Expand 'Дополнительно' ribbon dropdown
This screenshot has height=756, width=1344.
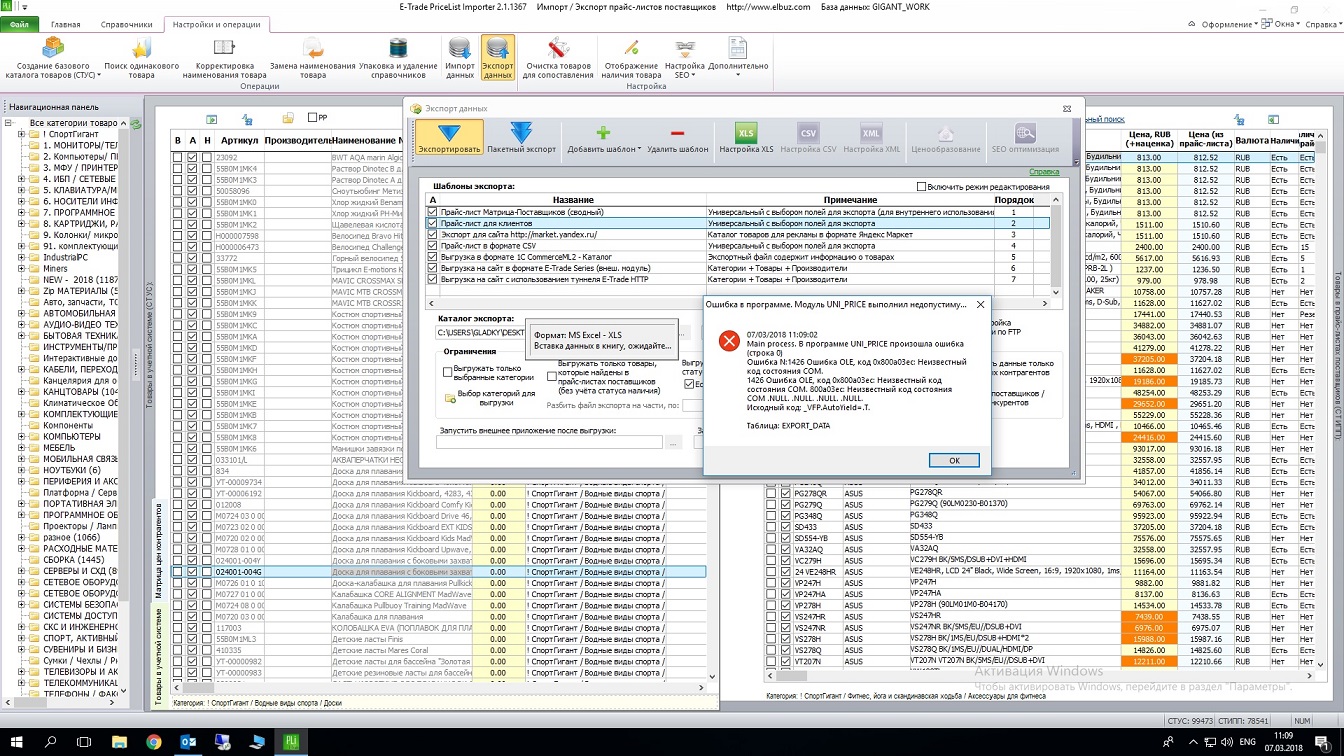738,57
